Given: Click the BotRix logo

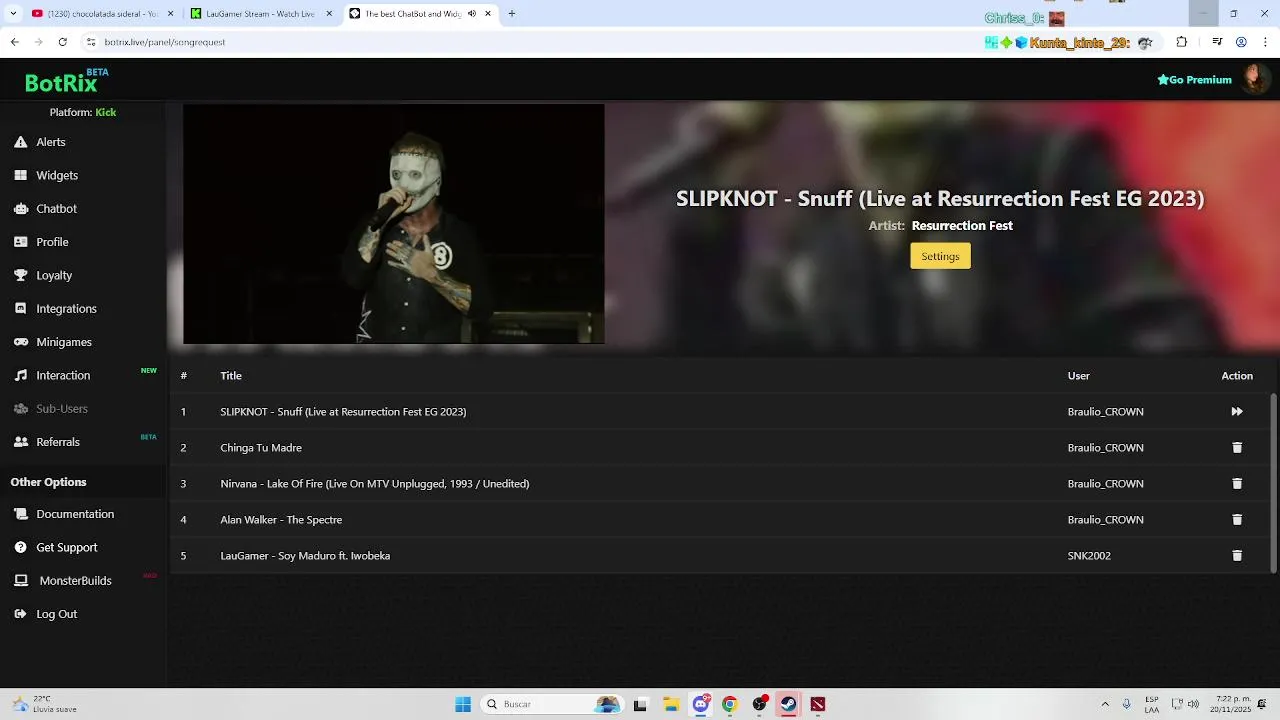Looking at the screenshot, I should tap(61, 83).
